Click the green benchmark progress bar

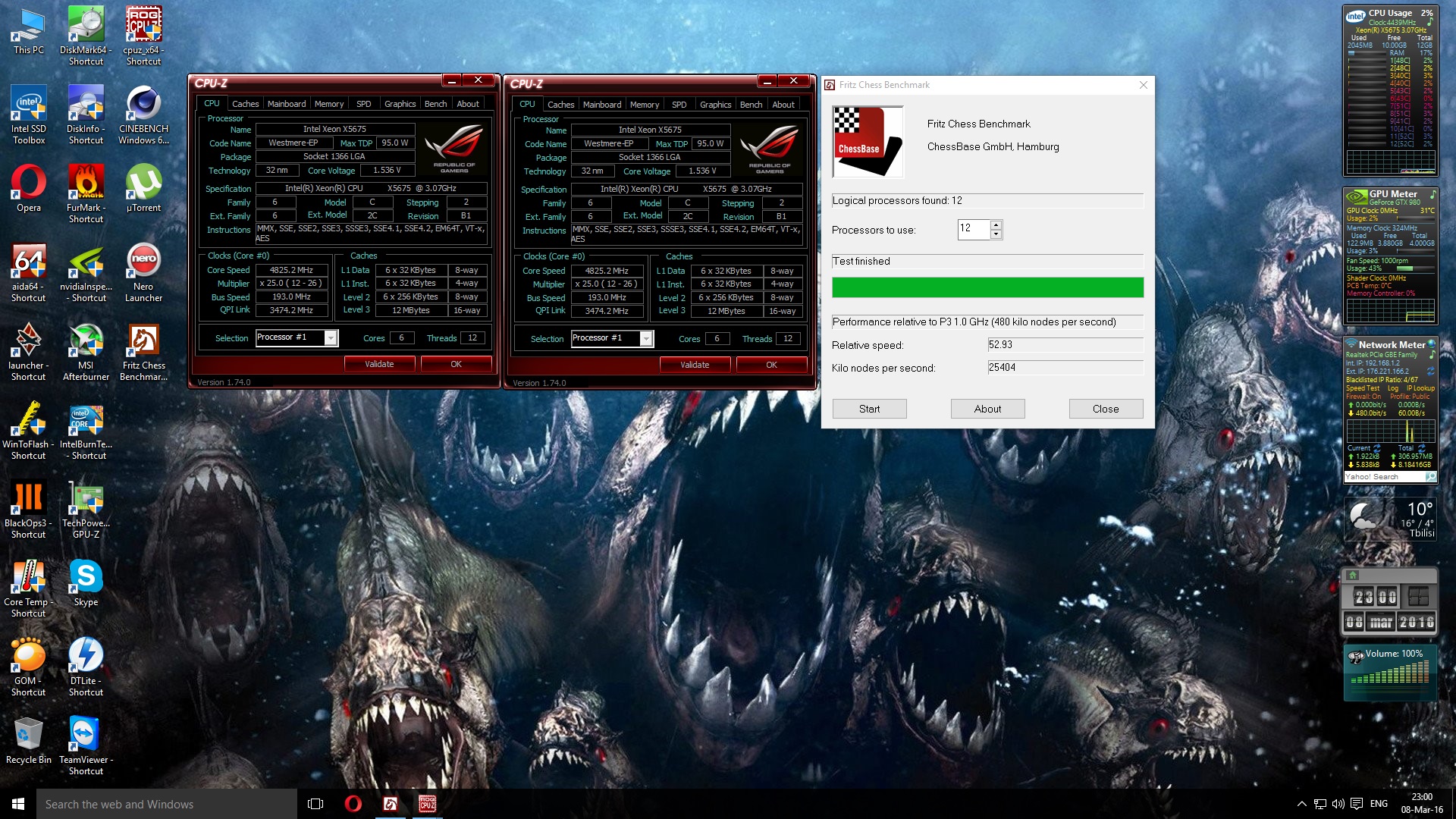click(987, 287)
